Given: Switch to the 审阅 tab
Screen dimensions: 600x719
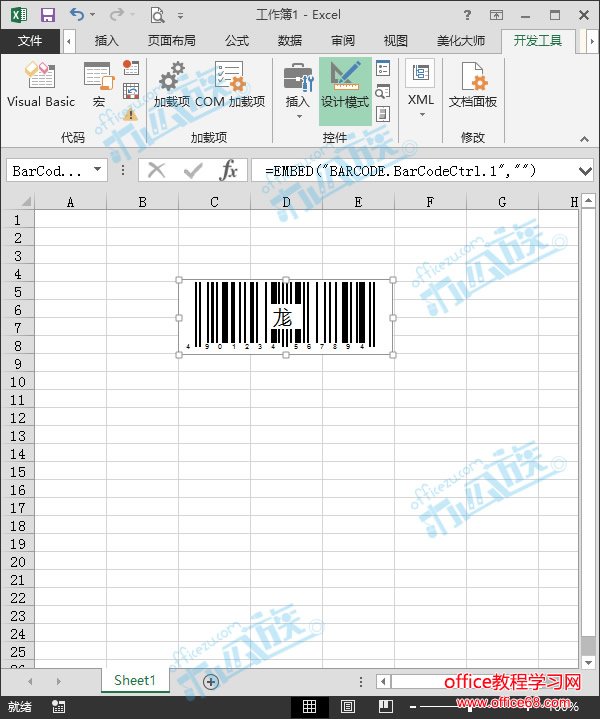Looking at the screenshot, I should 343,41.
